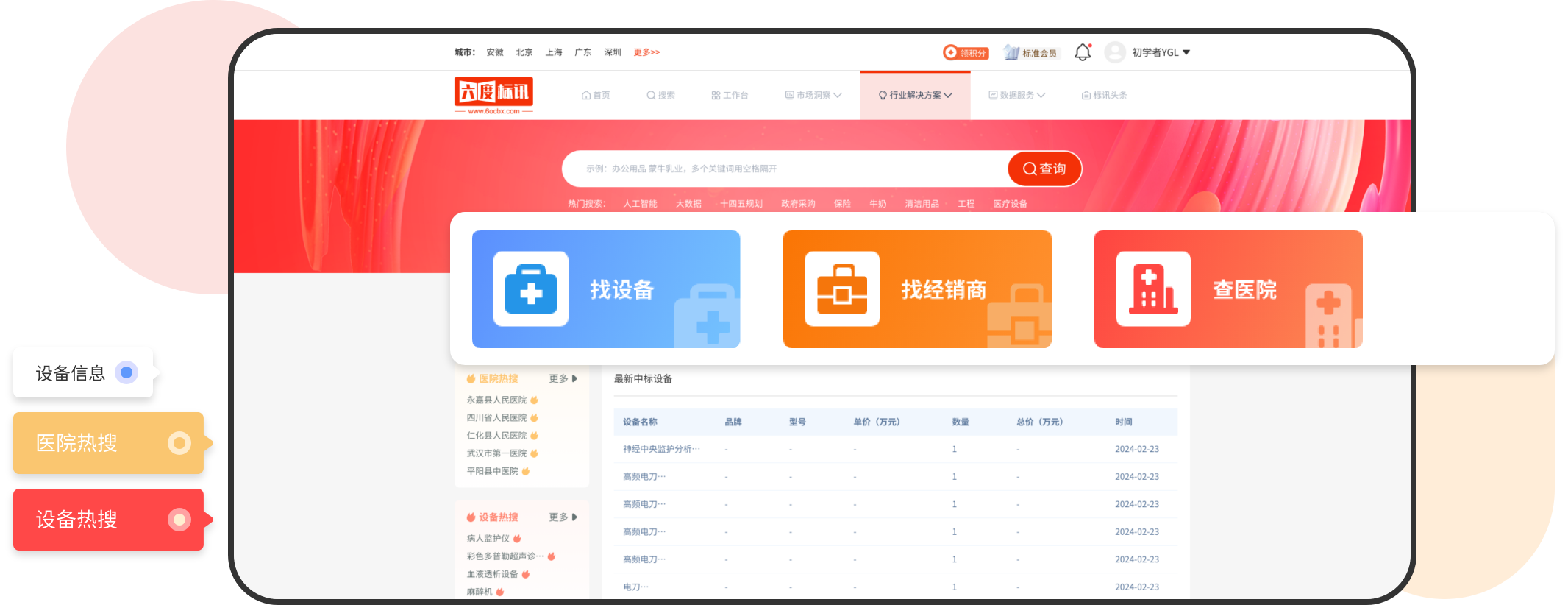Viewport: 1568px width, 605px height.
Task: Select the 医院热搜 label marker
Action: coord(179,443)
